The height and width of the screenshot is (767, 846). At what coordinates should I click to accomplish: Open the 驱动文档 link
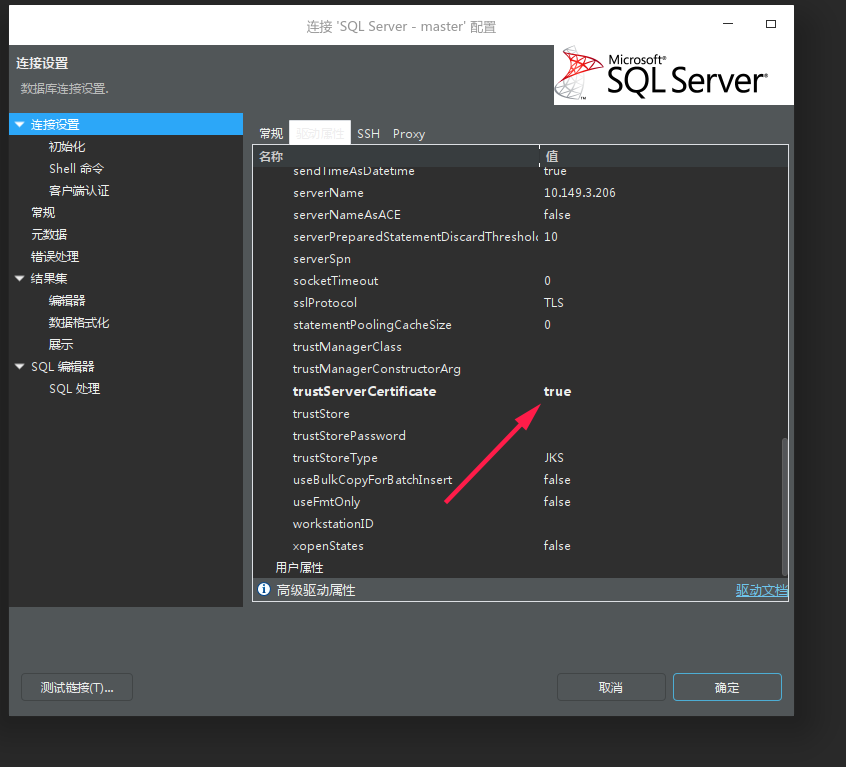[x=762, y=590]
